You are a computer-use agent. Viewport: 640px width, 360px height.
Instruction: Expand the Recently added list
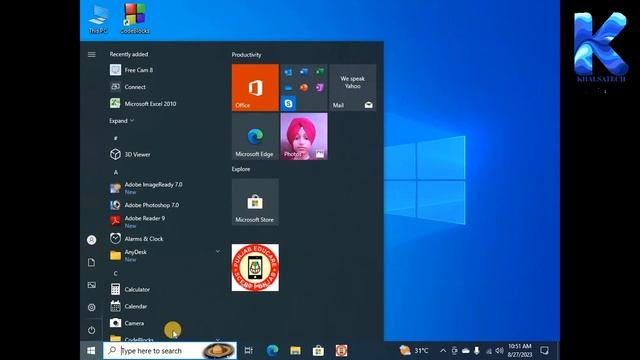point(121,121)
